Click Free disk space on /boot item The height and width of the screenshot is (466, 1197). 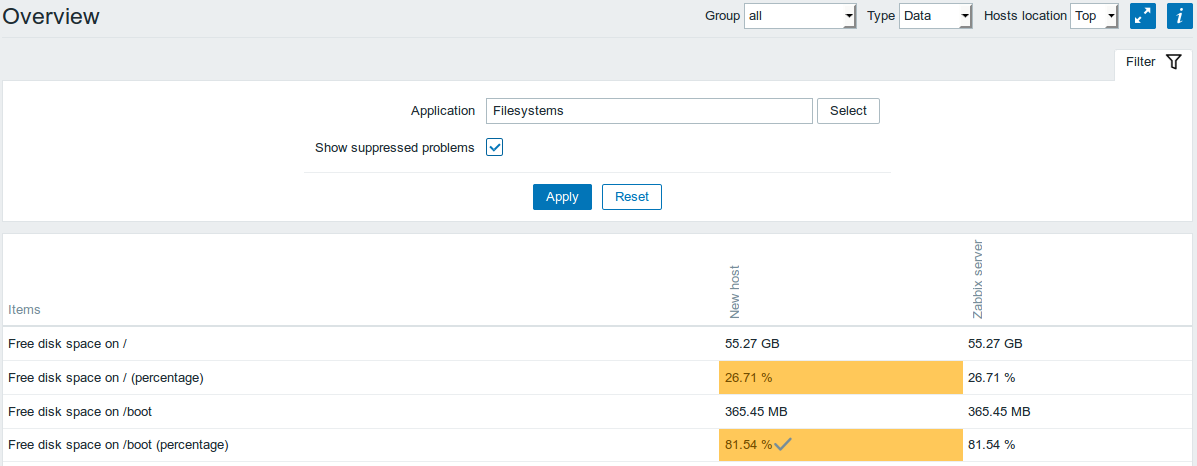click(80, 412)
